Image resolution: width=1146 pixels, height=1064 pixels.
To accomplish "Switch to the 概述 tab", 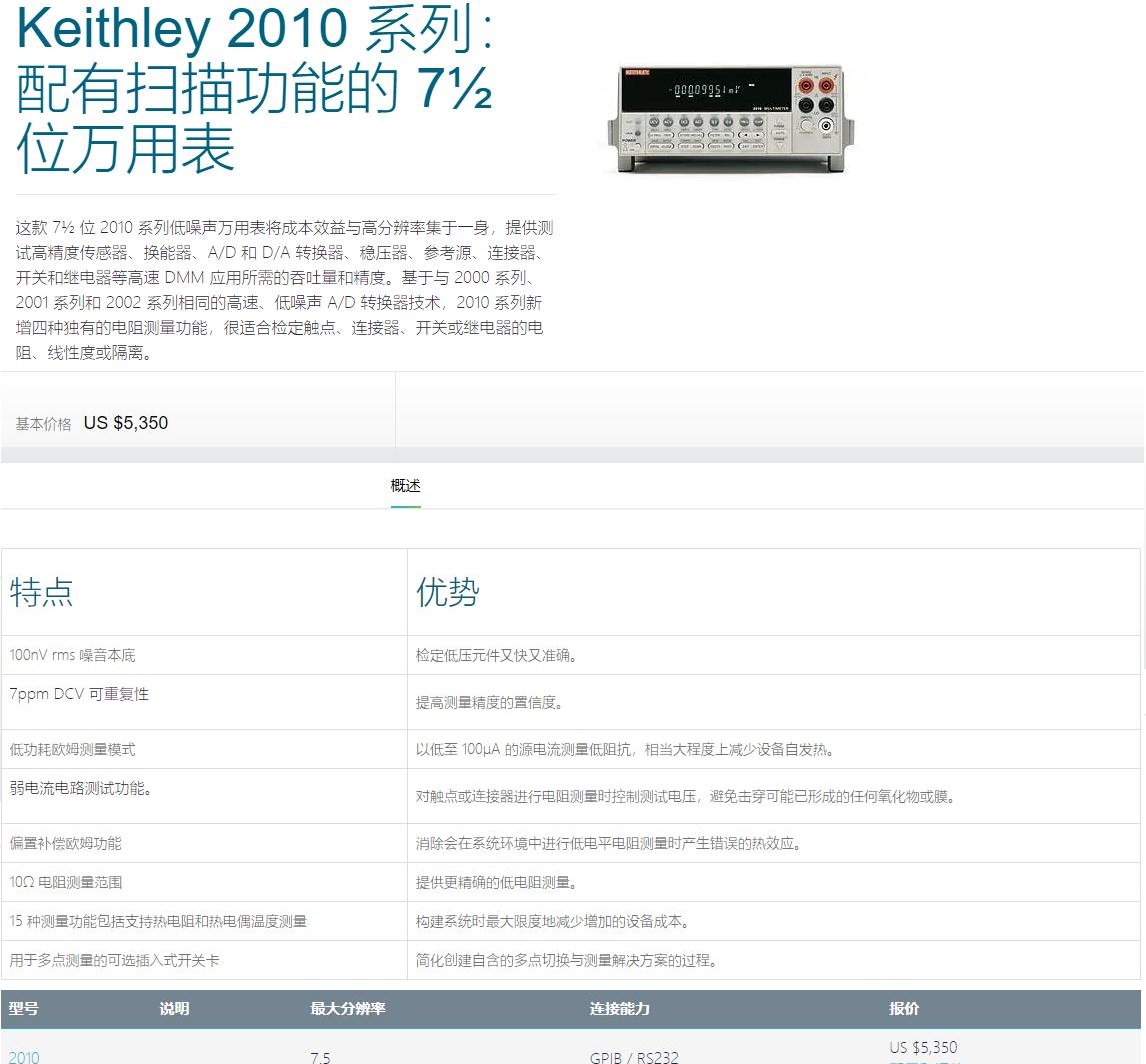I will tap(403, 486).
